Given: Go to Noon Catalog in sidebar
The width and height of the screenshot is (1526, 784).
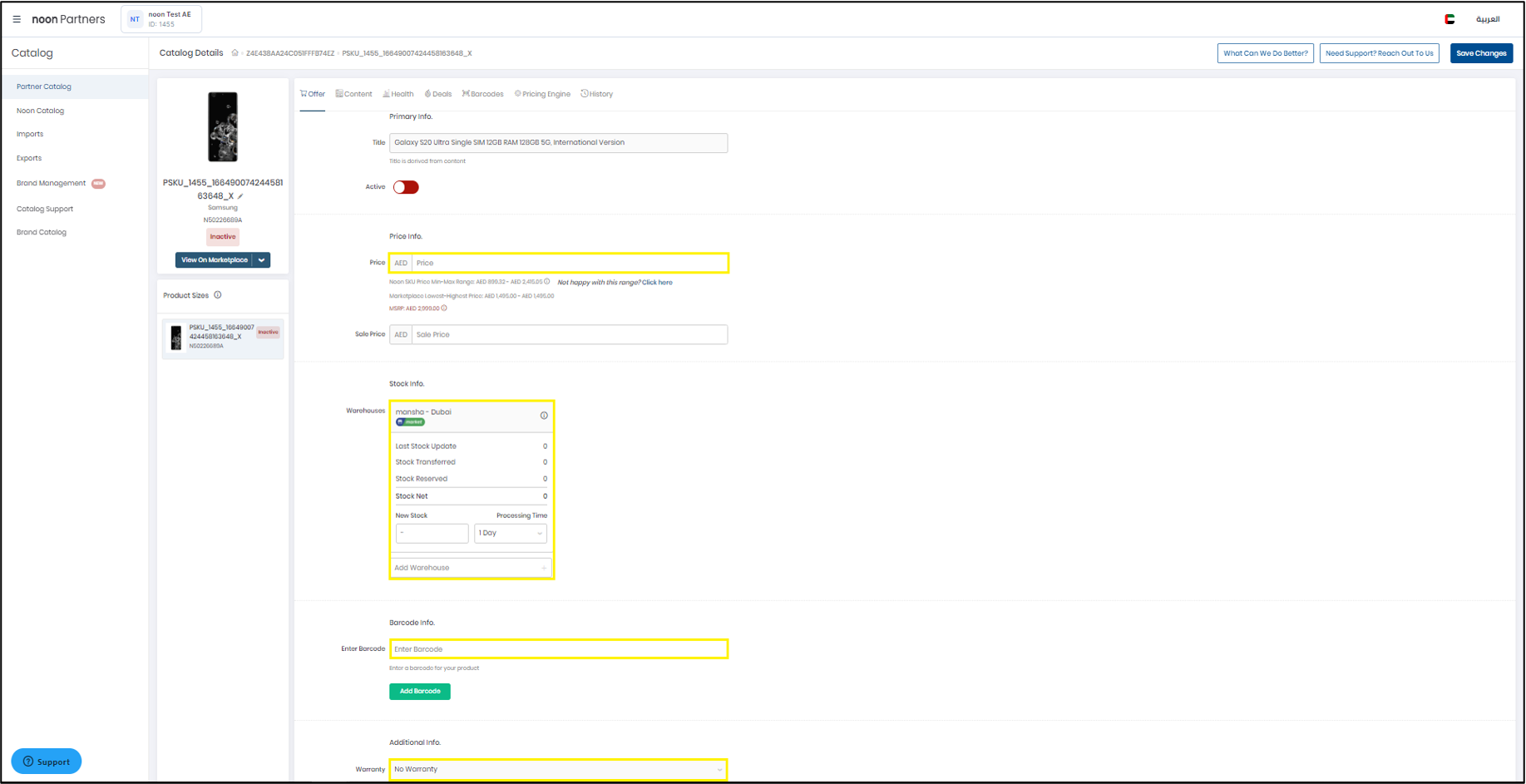Looking at the screenshot, I should 40,111.
